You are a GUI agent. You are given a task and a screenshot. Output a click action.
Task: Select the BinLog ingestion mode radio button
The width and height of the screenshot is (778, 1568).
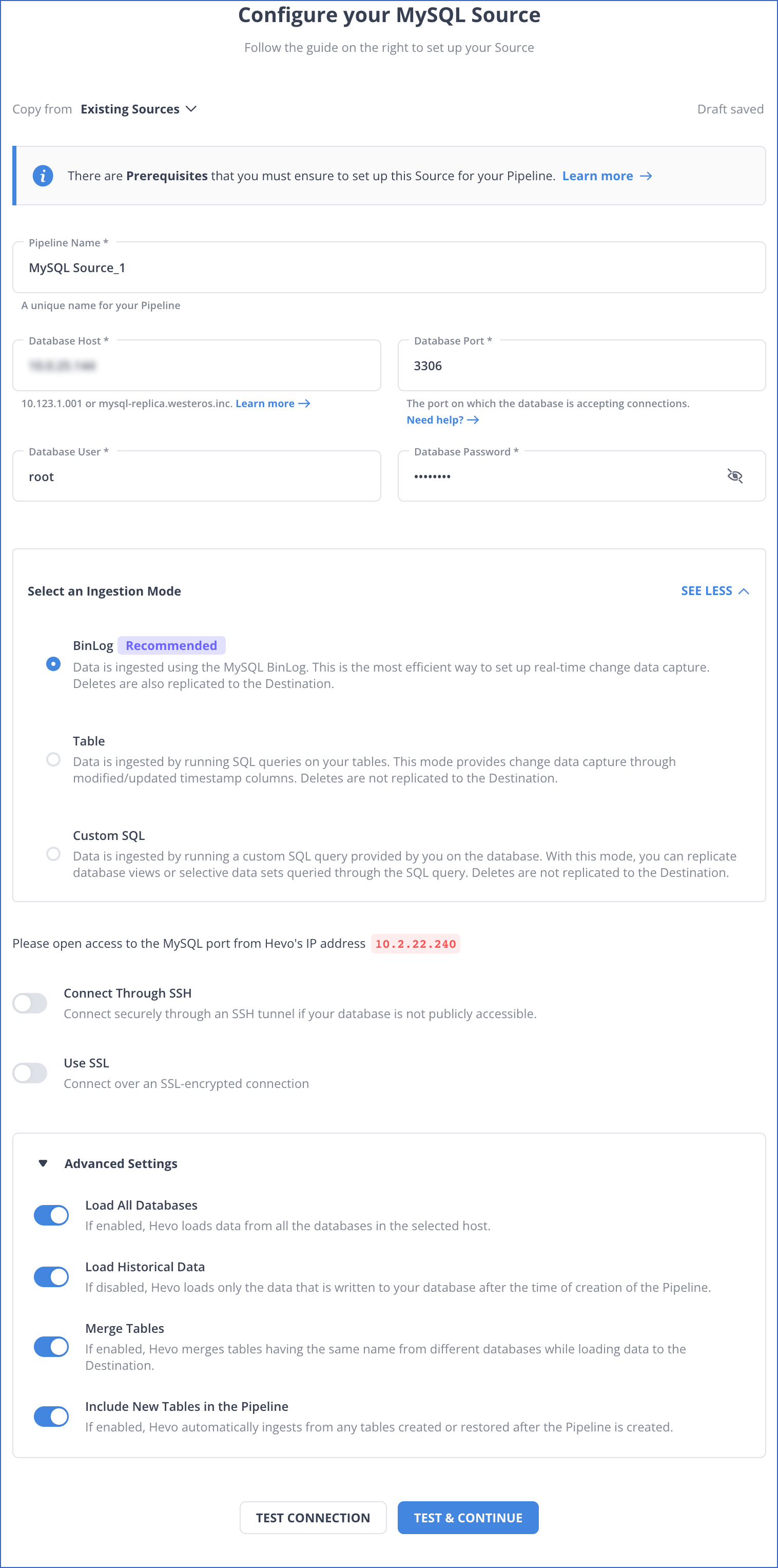click(53, 663)
